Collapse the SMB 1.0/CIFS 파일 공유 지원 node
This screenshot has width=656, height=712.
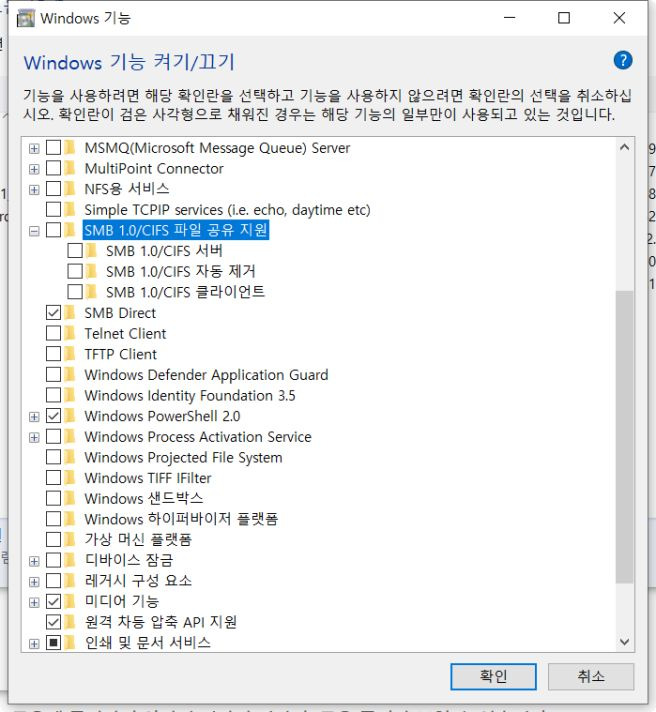[34, 231]
